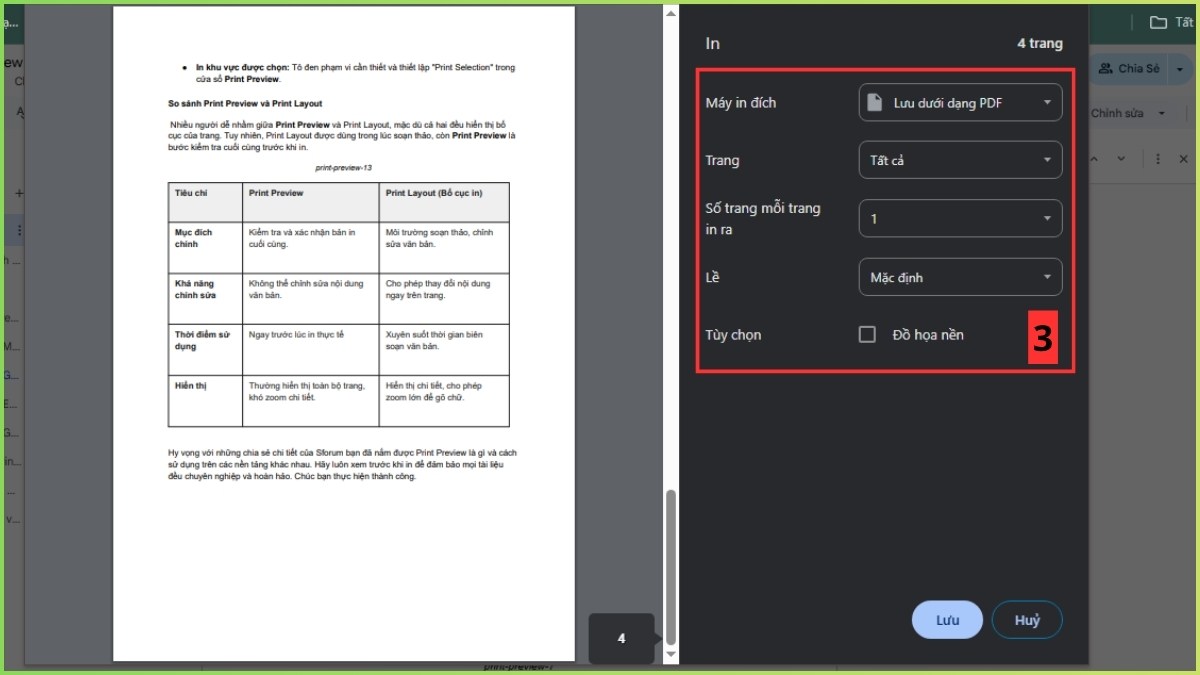Click the page number badge showing 4
1200x675 pixels.
coord(622,638)
